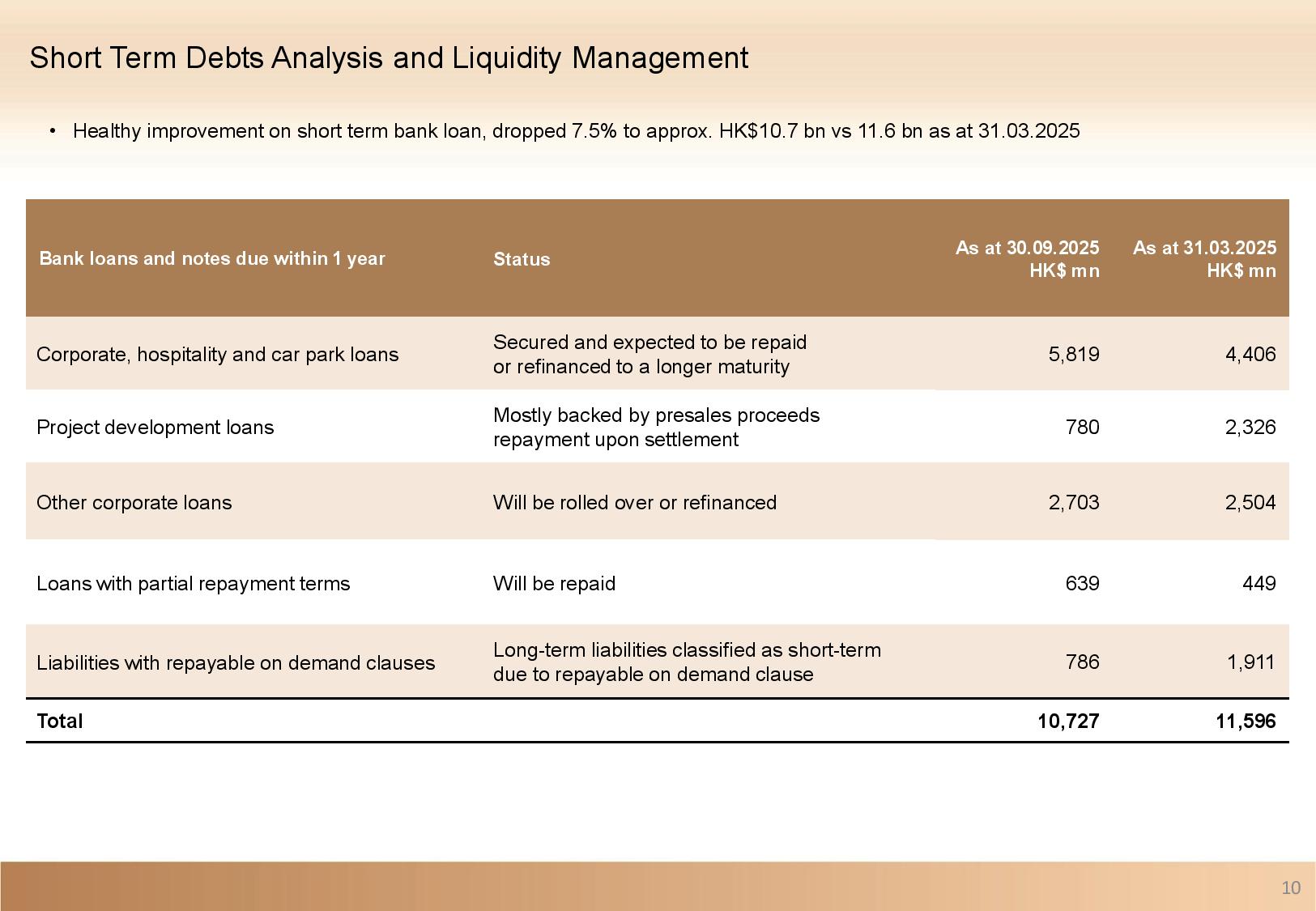The width and height of the screenshot is (1316, 911).
Task: Click the bullet text about healthy improvement
Action: 576,131
